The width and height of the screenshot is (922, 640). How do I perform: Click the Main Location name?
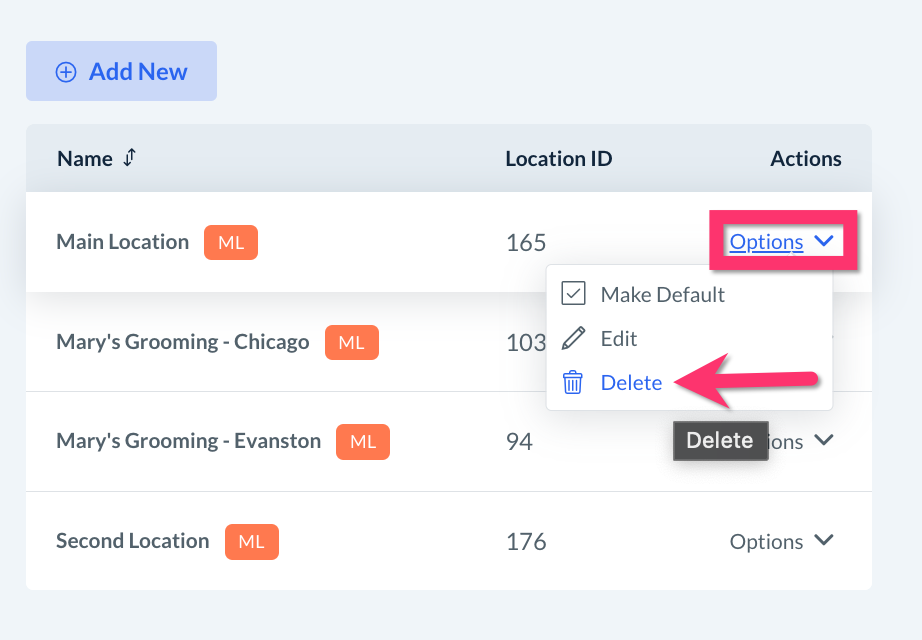point(122,242)
